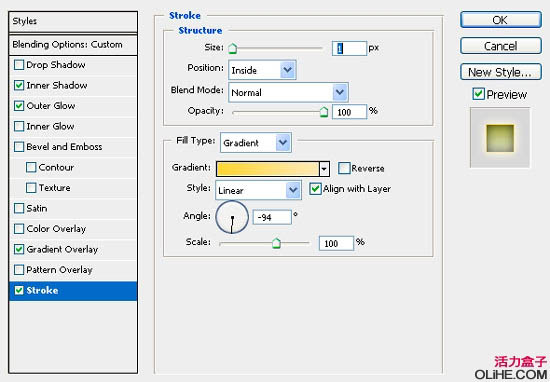The image size is (550, 382).
Task: Select the Inner Glow style label
Action: pos(50,126)
